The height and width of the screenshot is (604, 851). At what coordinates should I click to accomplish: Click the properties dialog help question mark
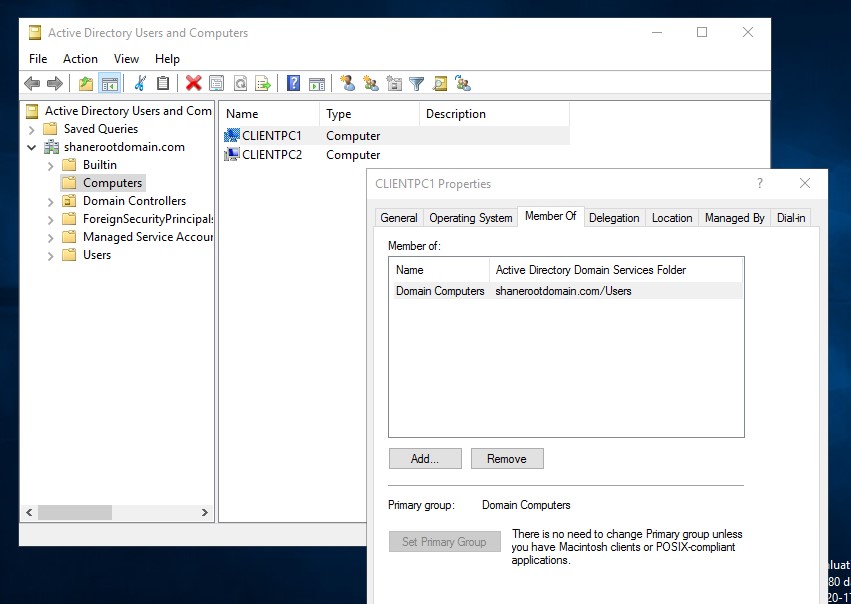tap(760, 183)
